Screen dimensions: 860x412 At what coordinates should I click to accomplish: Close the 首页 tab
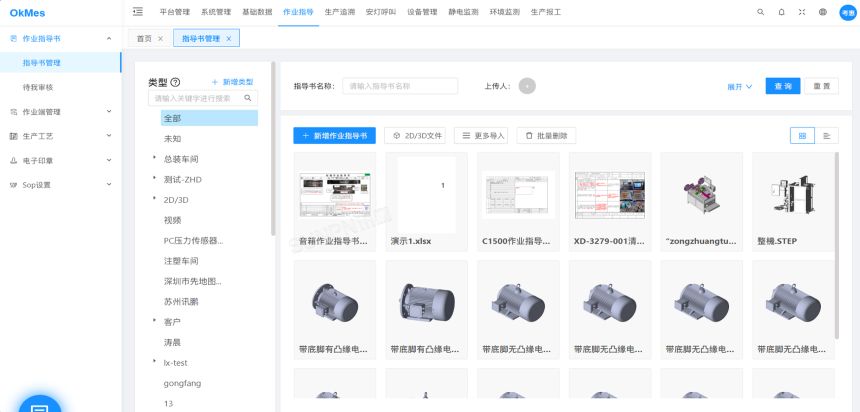pos(160,39)
